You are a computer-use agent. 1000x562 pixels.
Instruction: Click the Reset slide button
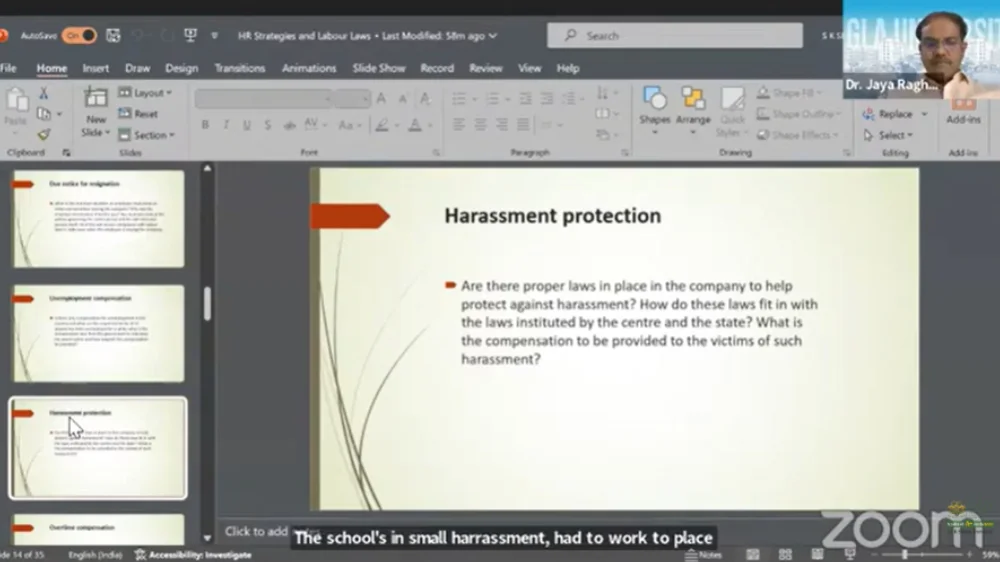[x=139, y=114]
